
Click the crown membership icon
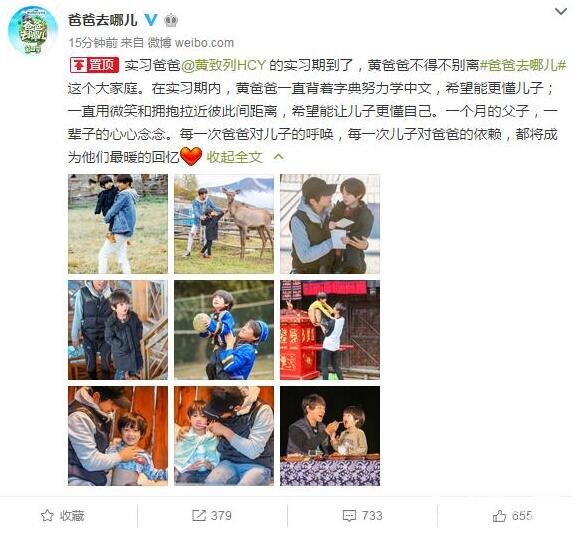[171, 20]
